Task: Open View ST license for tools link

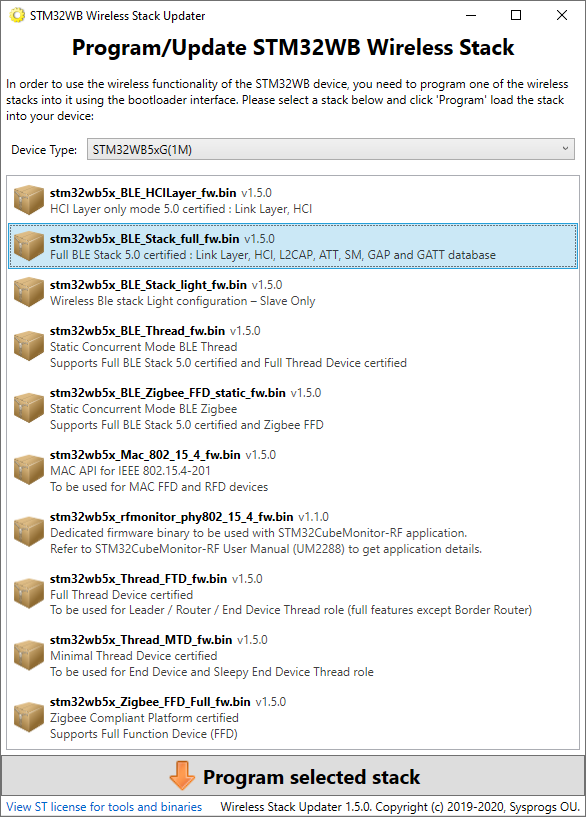Action: 104,807
